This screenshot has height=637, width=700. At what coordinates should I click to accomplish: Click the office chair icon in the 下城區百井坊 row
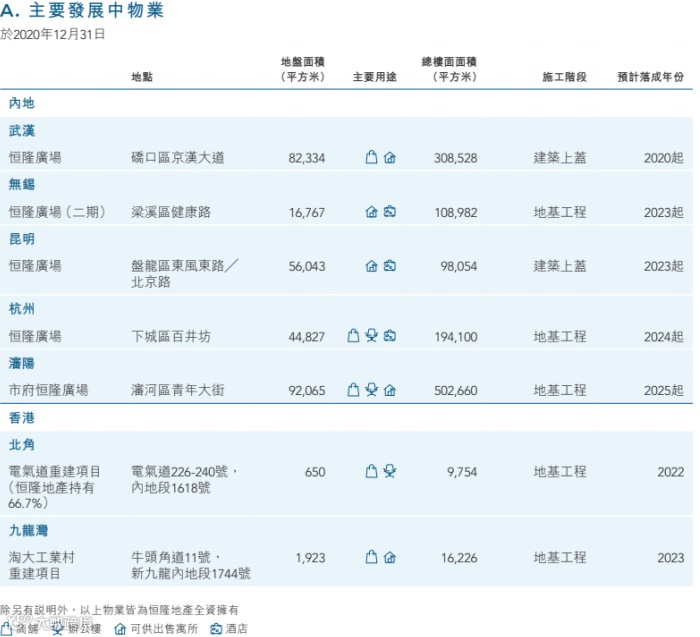371,335
